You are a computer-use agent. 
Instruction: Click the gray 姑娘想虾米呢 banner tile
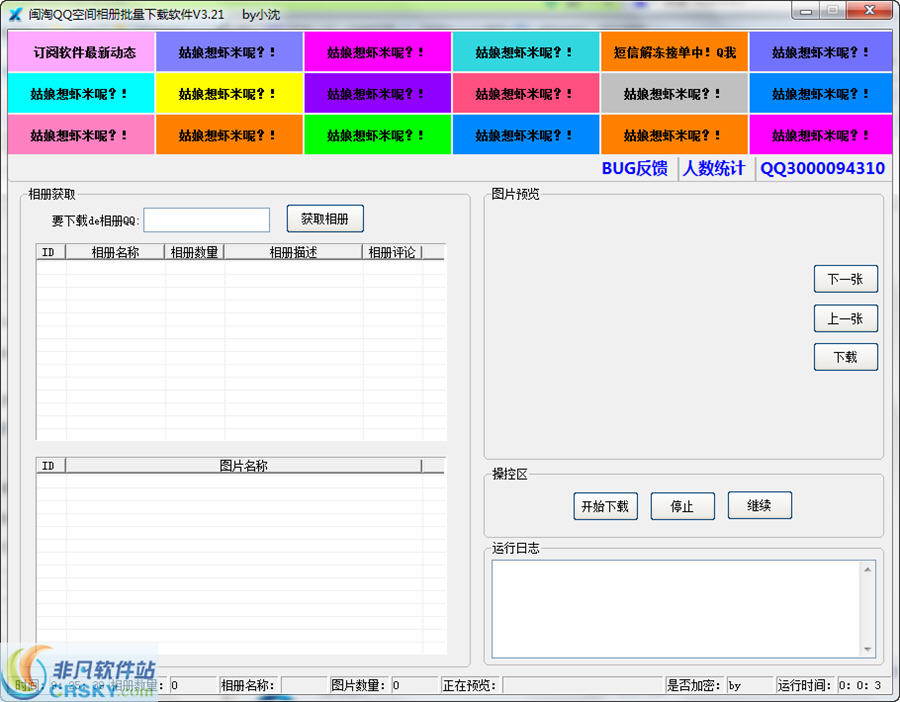[x=674, y=93]
